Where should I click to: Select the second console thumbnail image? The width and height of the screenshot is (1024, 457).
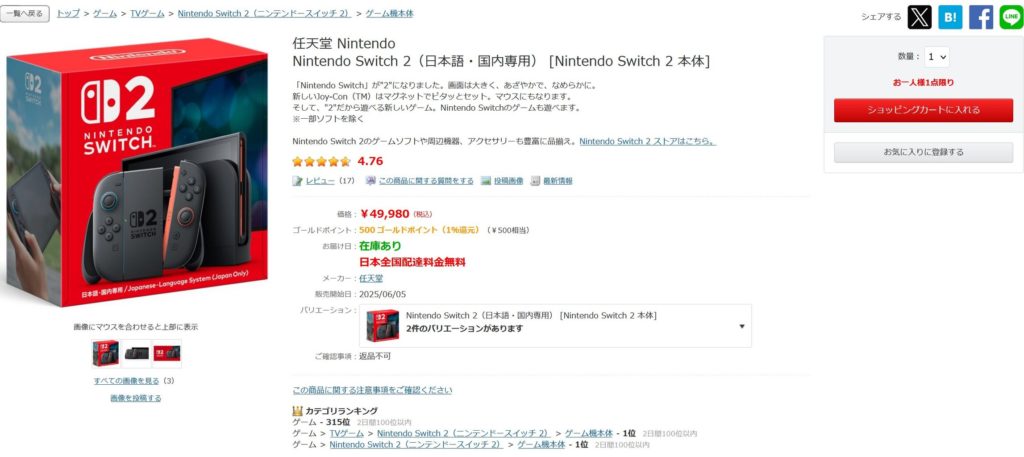coord(136,353)
